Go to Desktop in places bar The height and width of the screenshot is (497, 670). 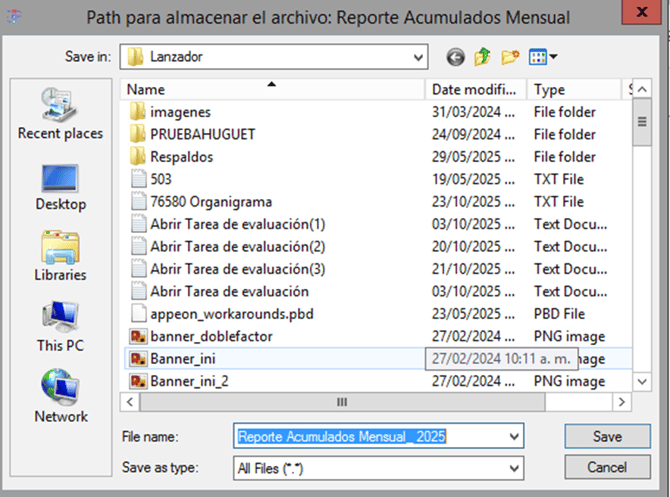(60, 185)
